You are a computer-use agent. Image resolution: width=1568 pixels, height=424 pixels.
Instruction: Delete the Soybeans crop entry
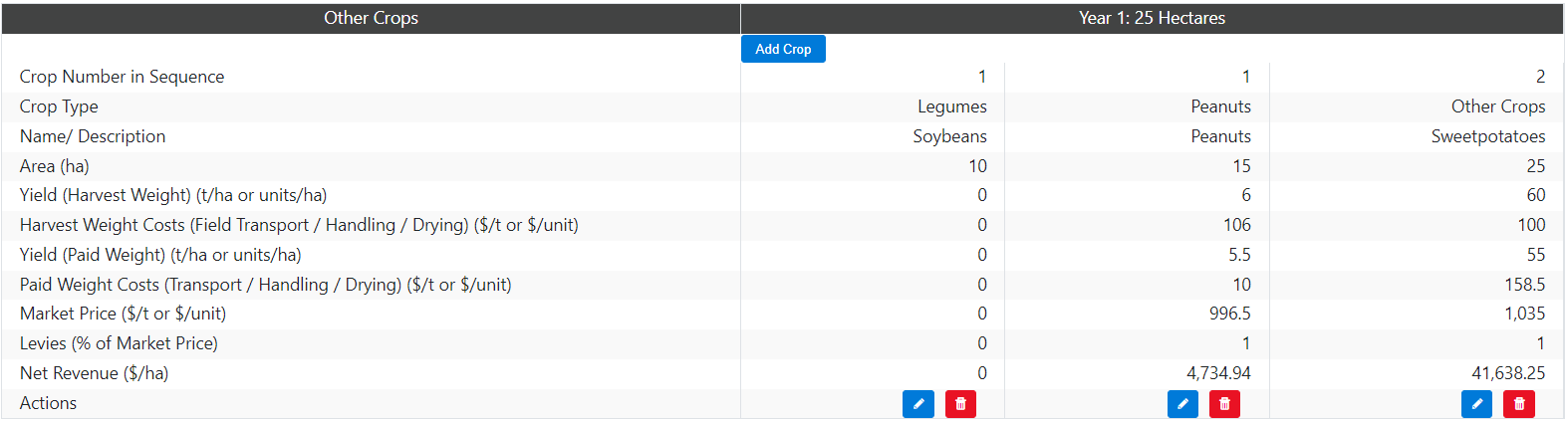click(x=960, y=404)
